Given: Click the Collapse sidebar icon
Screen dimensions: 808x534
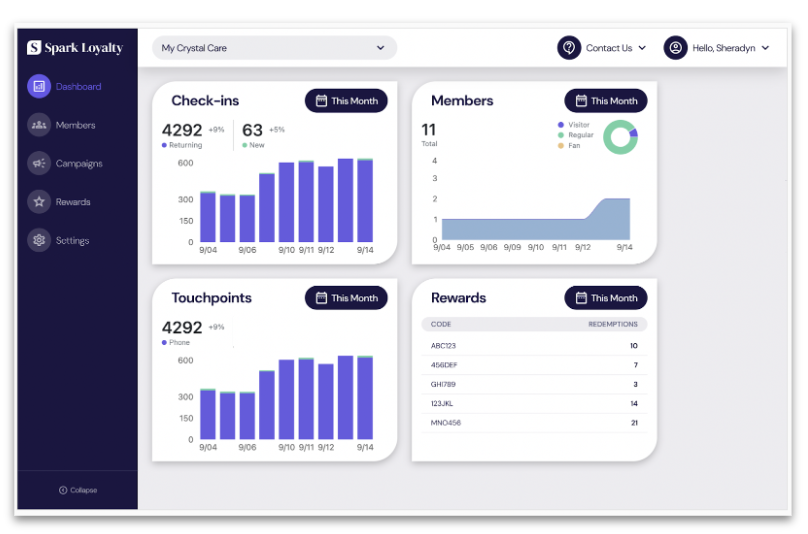Looking at the screenshot, I should (x=63, y=490).
